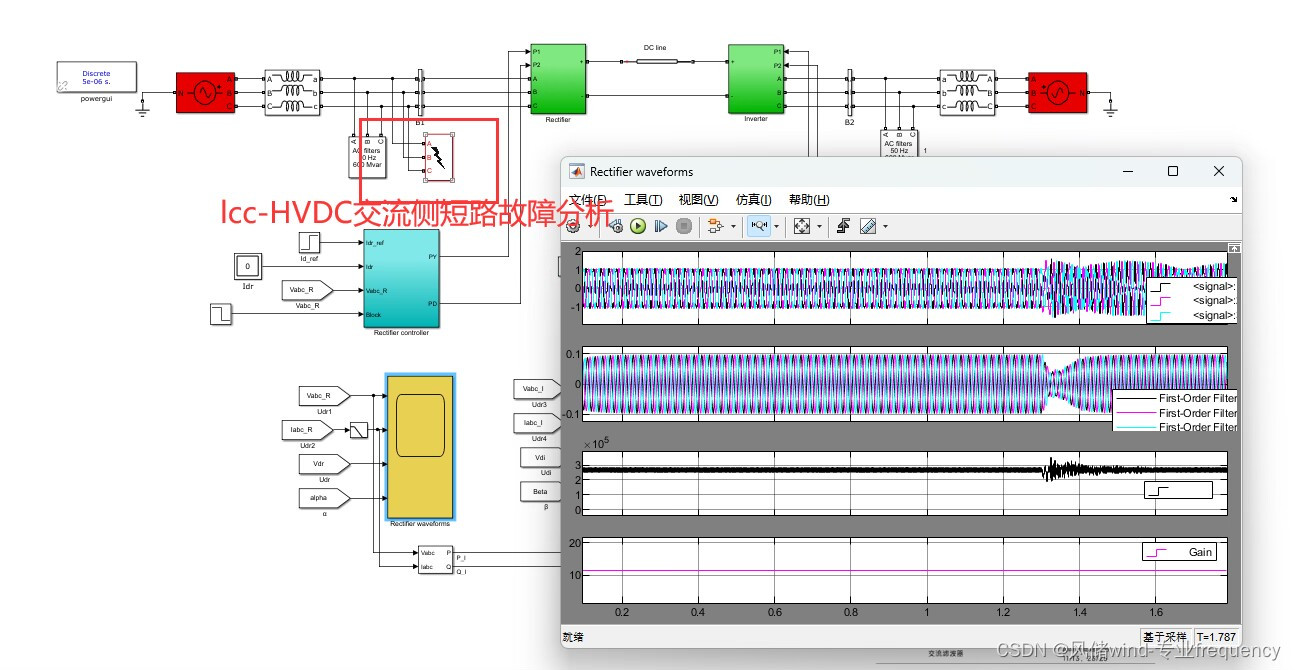Select the cursor measurements ruler icon
This screenshot has width=1296, height=670.
(866, 225)
